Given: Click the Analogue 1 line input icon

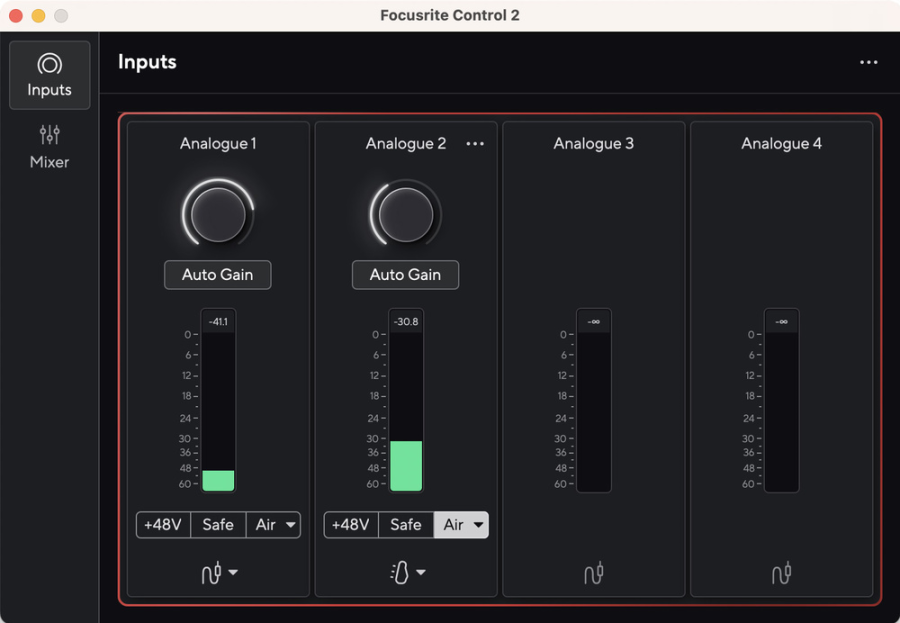Looking at the screenshot, I should point(211,572).
